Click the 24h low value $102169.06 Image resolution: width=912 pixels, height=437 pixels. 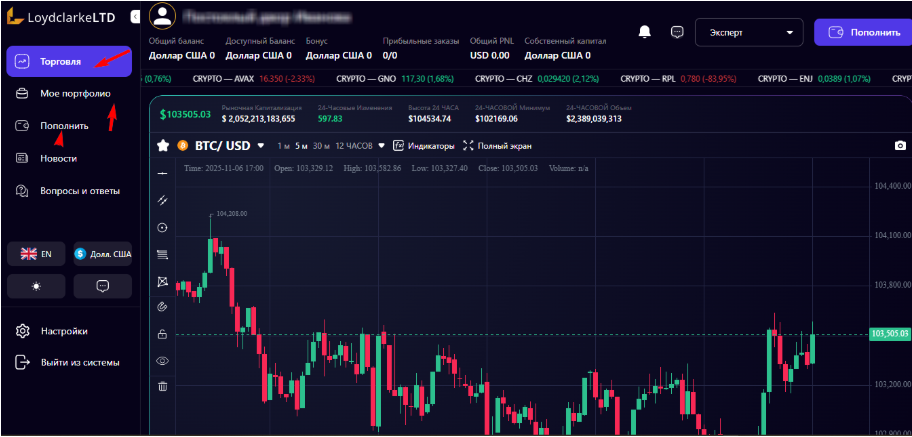coord(496,119)
